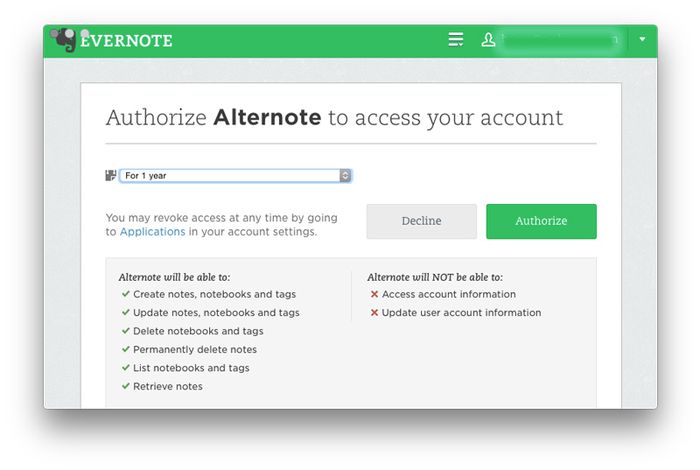Click the Decline button
The width and height of the screenshot is (700, 470).
pos(421,221)
